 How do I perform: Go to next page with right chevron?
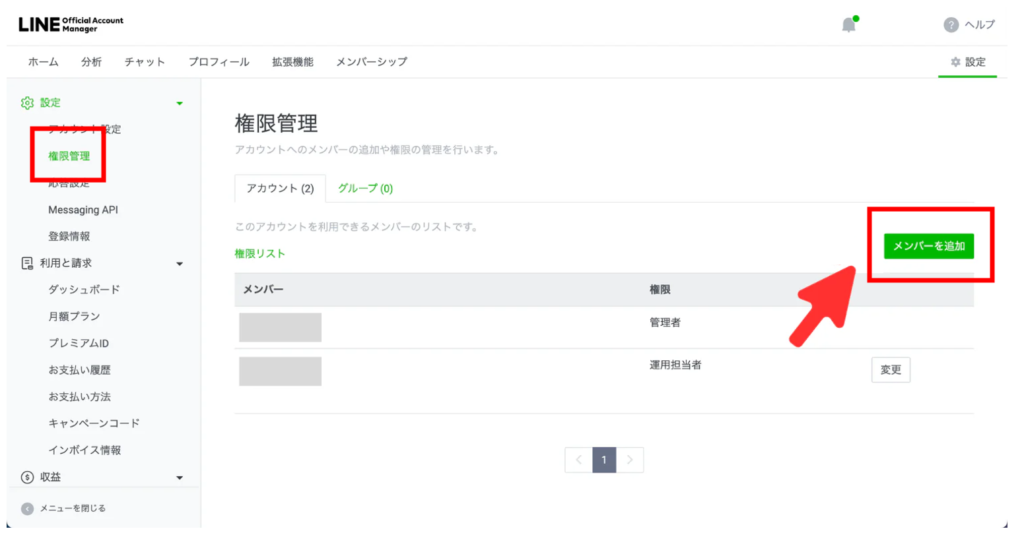click(630, 459)
